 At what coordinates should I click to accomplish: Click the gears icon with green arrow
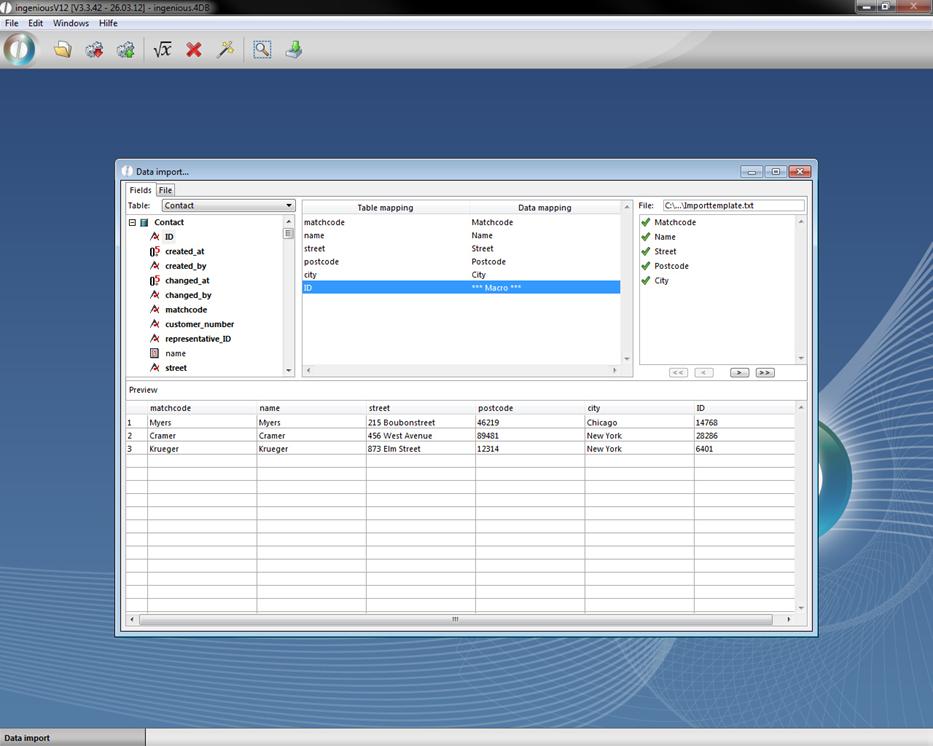tap(125, 49)
